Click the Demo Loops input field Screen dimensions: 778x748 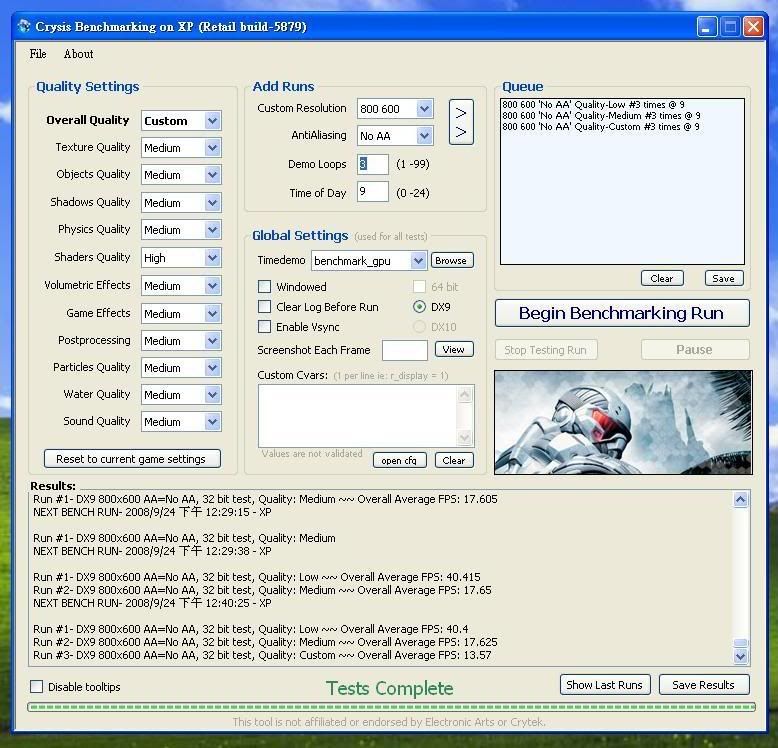point(373,164)
